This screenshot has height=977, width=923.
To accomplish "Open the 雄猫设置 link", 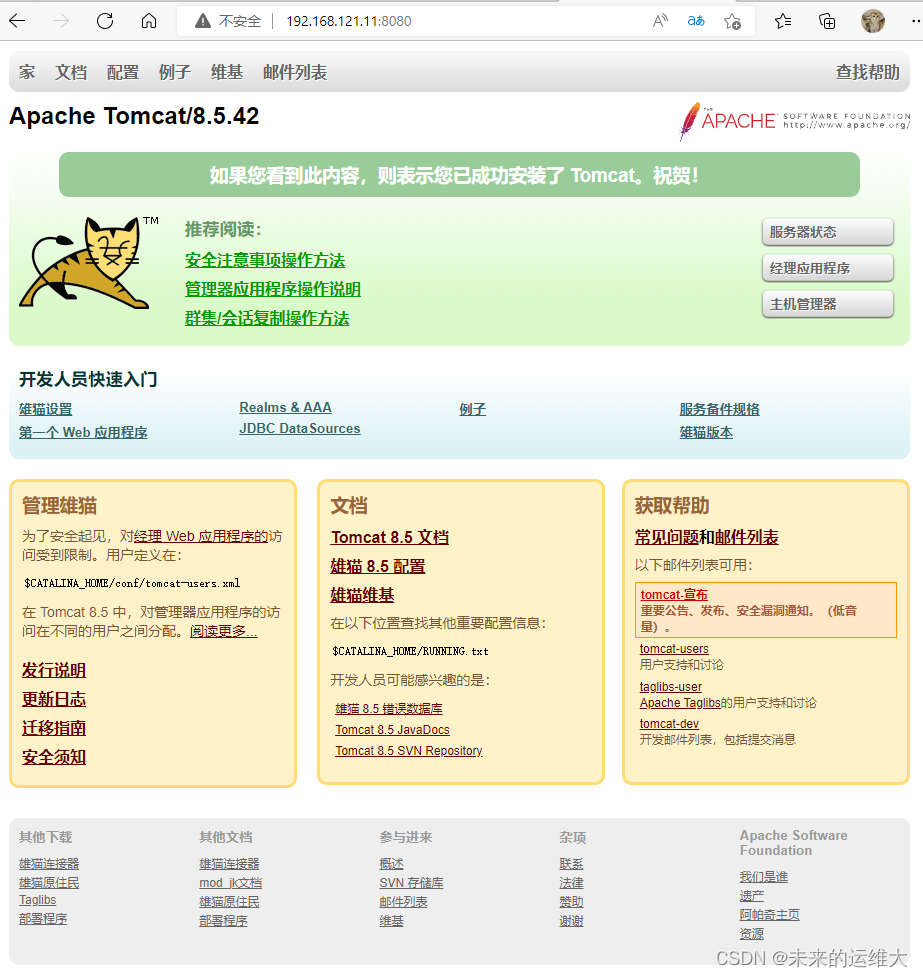I will click(45, 409).
